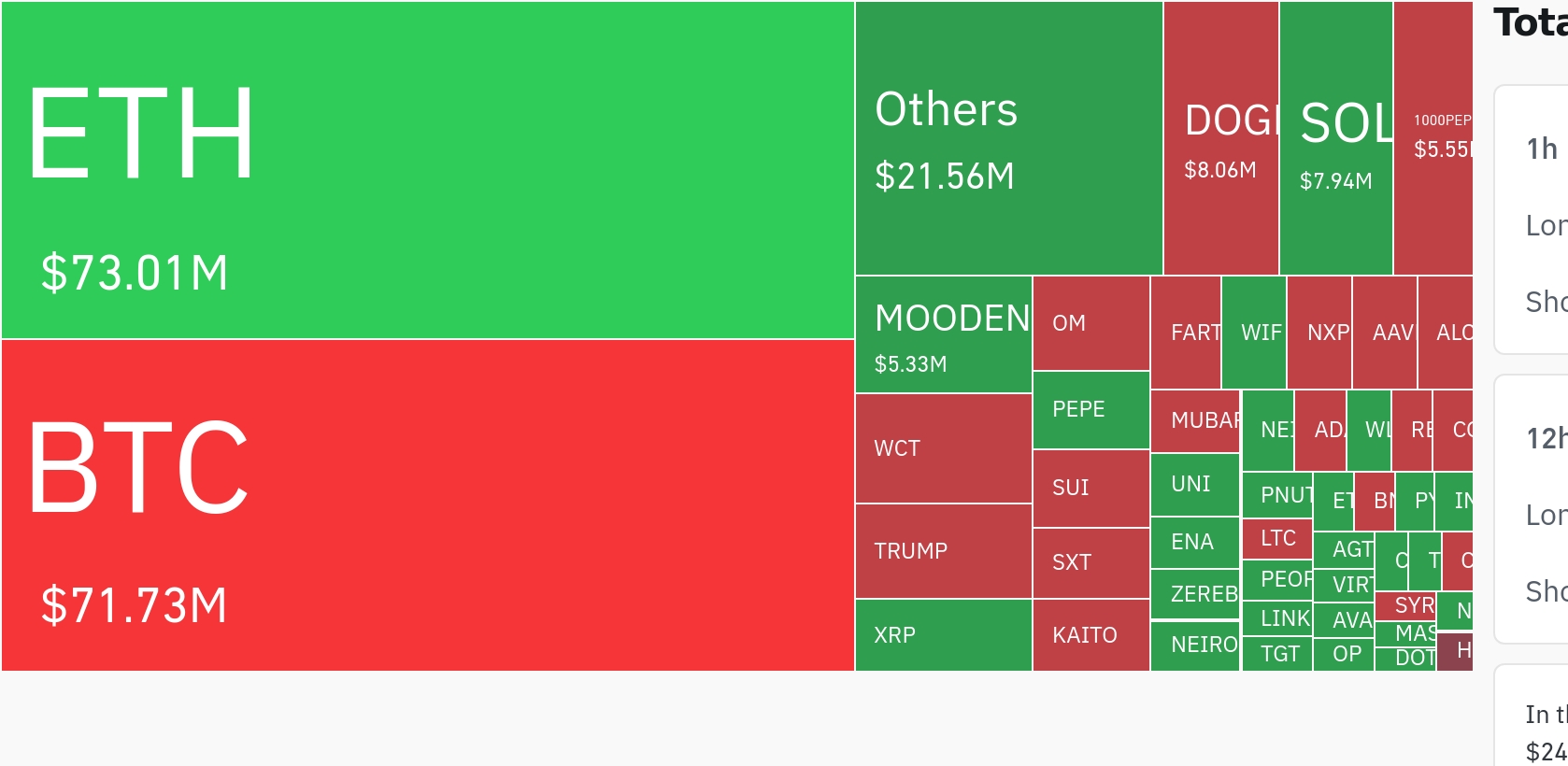Open the 1h liquidation card
Screen dimensions: 1568x766
(x=1532, y=220)
